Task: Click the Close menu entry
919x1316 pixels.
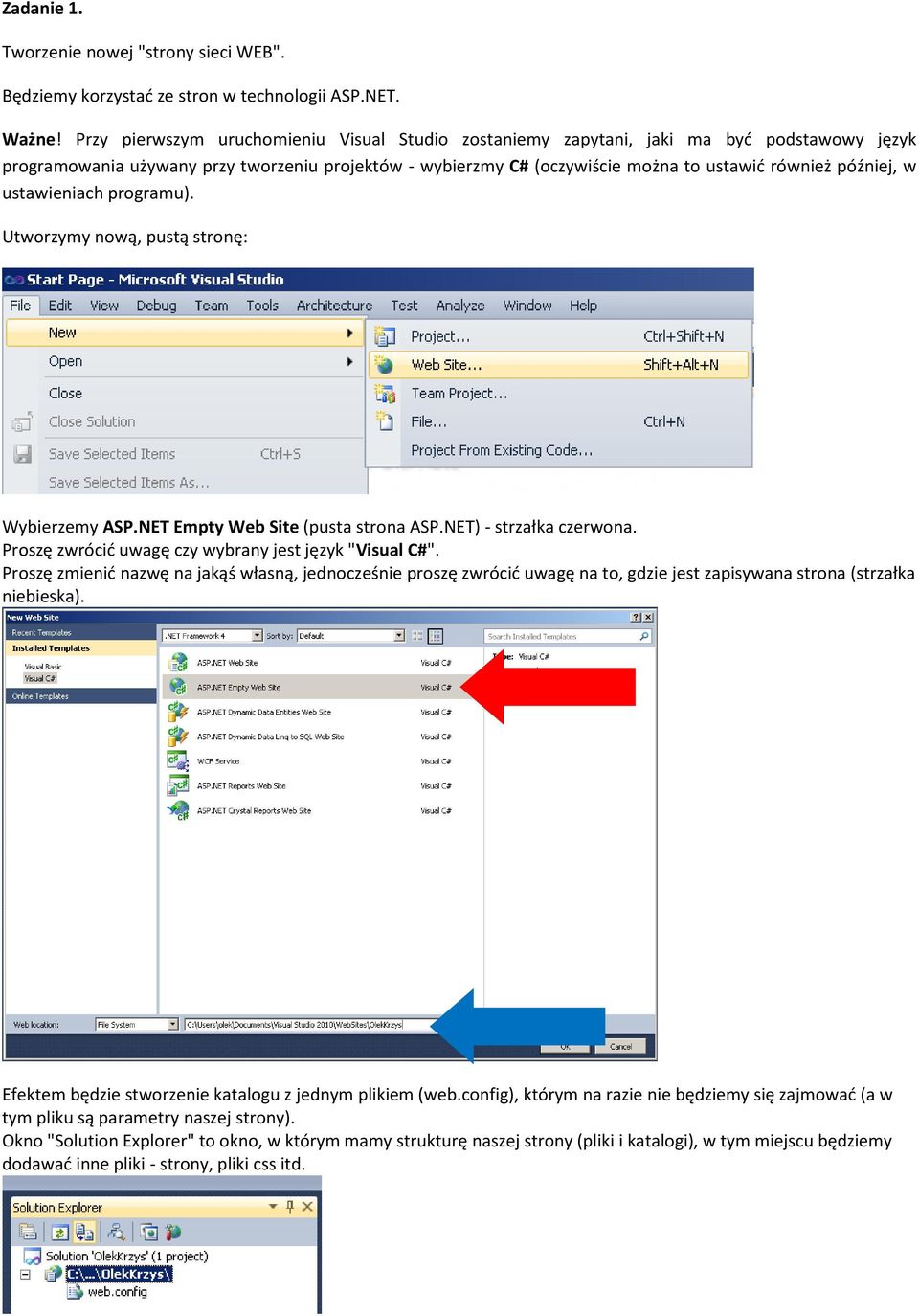Action: [65, 393]
